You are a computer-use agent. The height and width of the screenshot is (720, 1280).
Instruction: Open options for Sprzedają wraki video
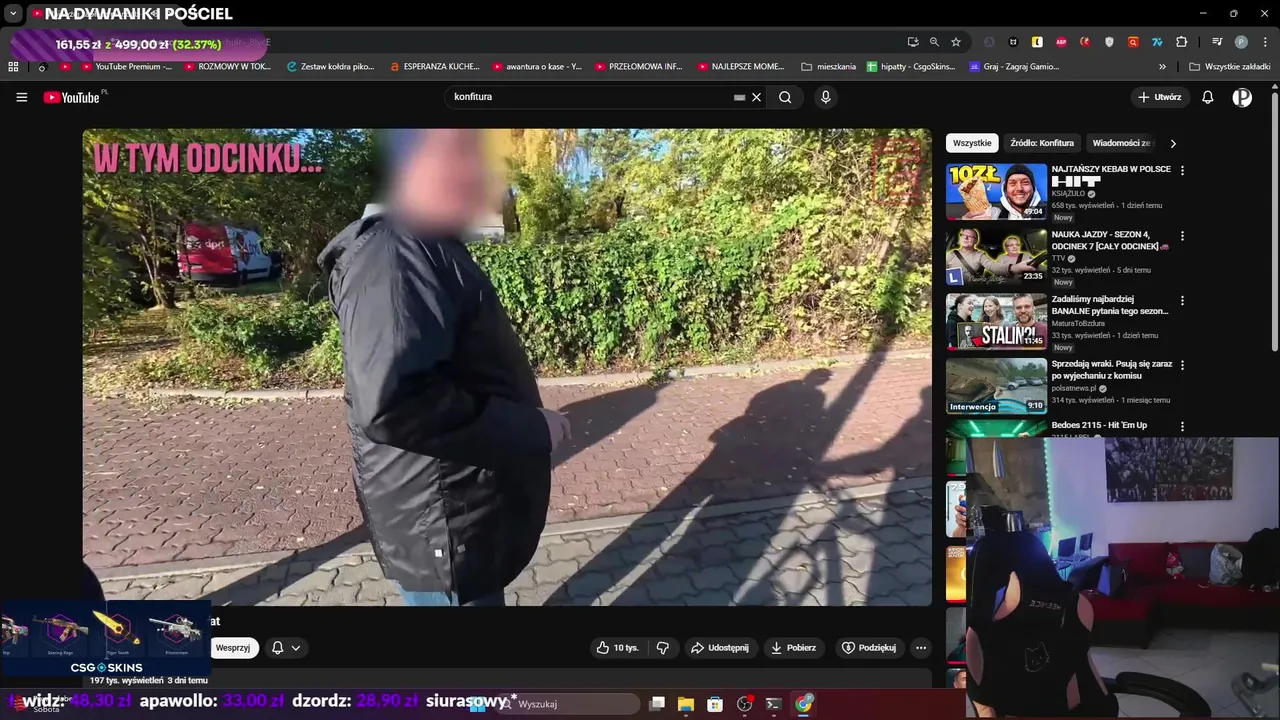(x=1182, y=366)
